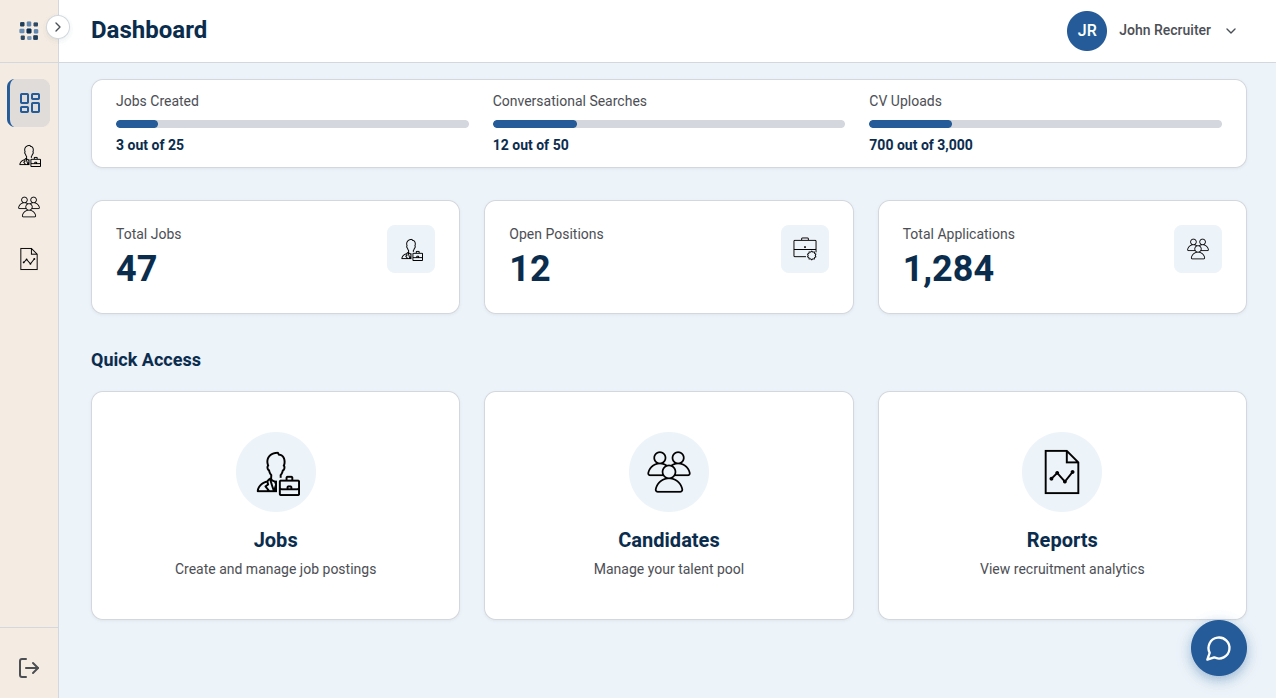Click the Open Positions value 12
The height and width of the screenshot is (698, 1276).
pos(530,268)
